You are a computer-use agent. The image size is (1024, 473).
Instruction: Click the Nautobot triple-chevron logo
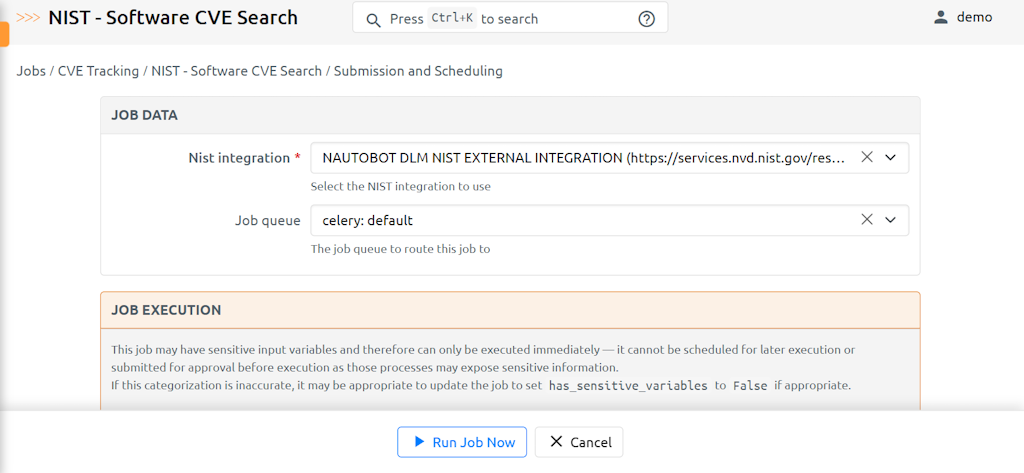coord(29,18)
